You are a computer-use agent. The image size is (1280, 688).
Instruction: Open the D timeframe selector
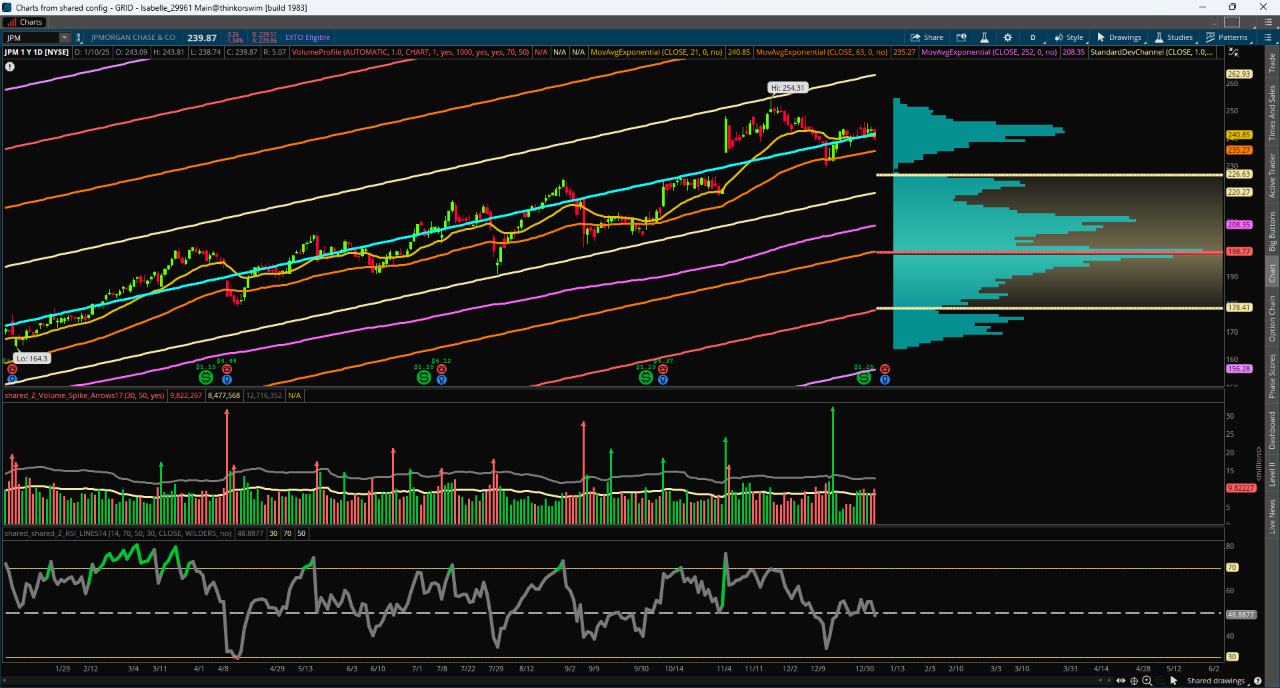tap(1033, 37)
